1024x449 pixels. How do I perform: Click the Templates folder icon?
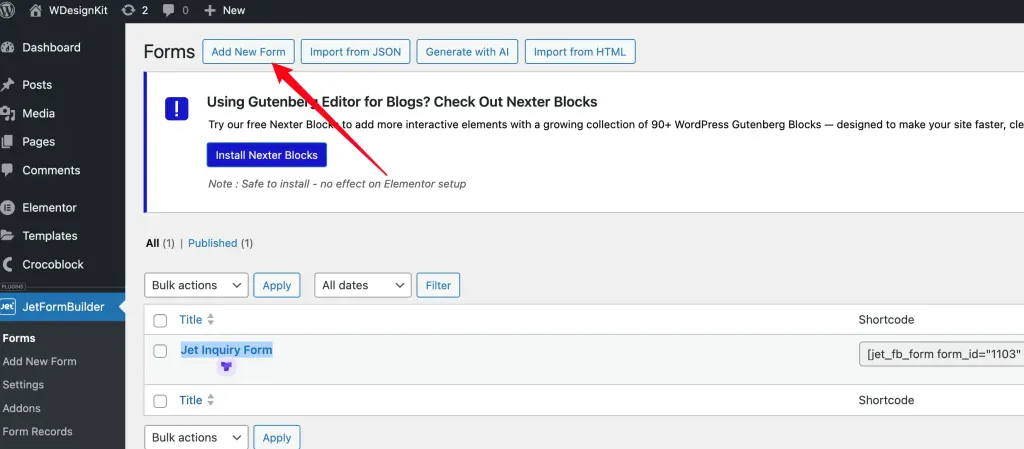click(7, 236)
